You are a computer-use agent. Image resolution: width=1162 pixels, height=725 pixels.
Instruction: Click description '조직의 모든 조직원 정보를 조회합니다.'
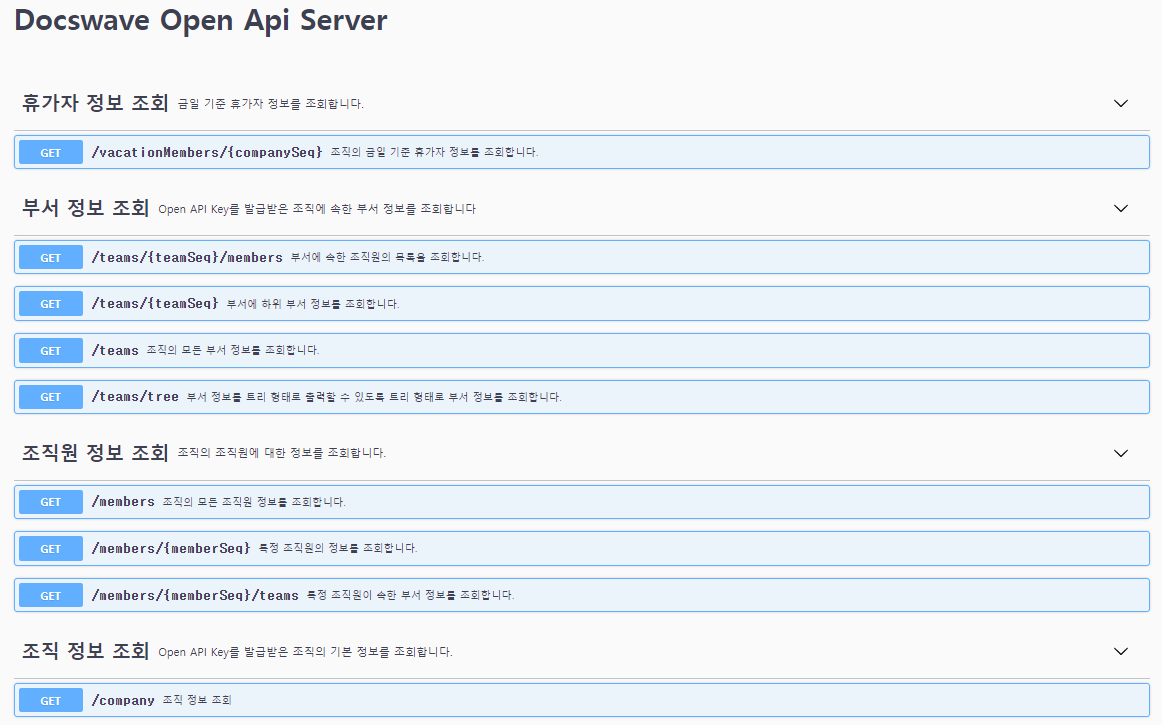click(x=254, y=502)
